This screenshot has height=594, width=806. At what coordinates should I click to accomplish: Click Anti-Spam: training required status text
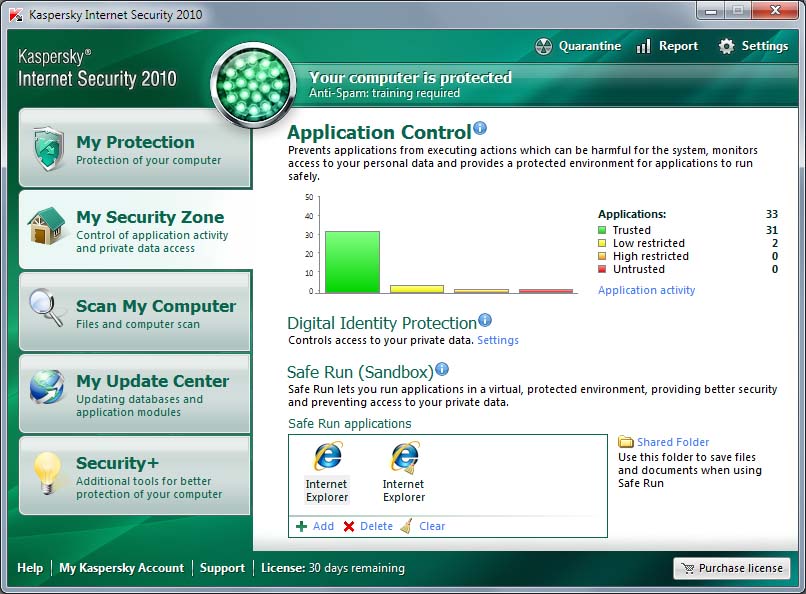(384, 93)
